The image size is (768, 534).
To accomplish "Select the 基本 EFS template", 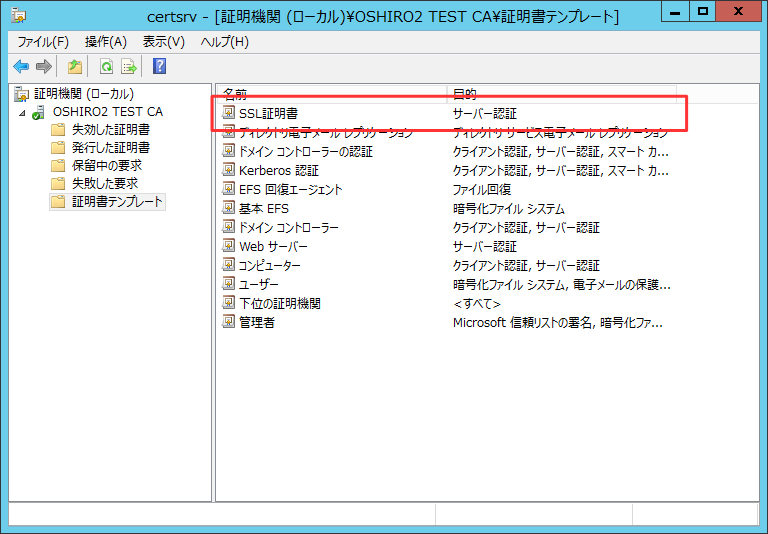I will tap(264, 208).
